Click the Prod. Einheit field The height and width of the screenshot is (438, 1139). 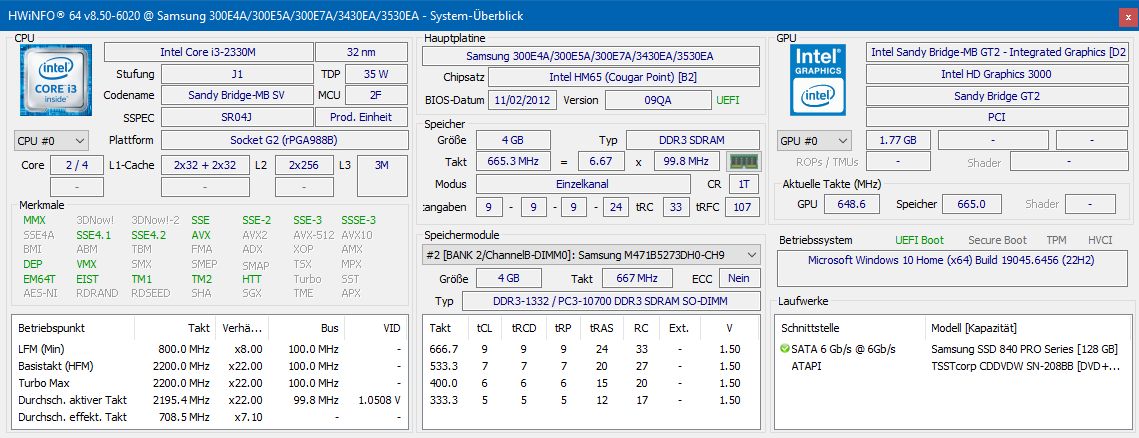click(x=361, y=117)
